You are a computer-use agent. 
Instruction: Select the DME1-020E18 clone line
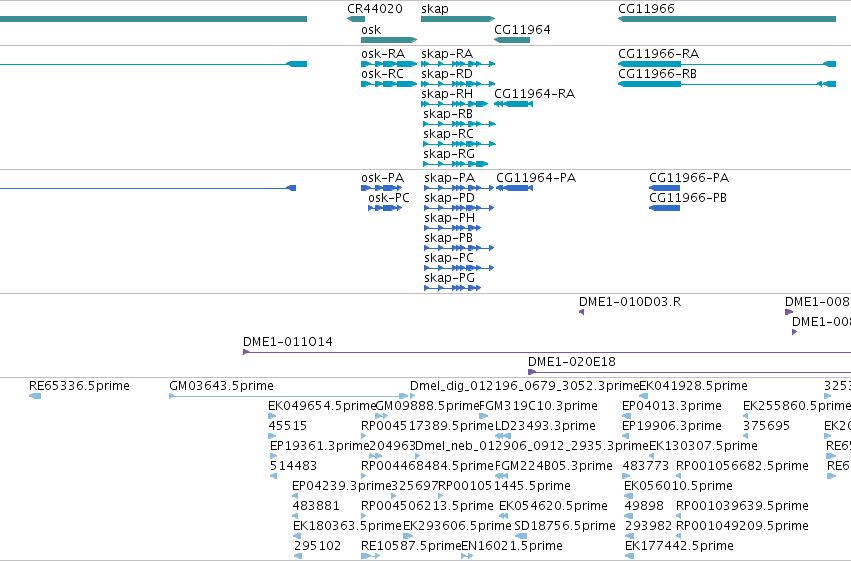(x=689, y=372)
